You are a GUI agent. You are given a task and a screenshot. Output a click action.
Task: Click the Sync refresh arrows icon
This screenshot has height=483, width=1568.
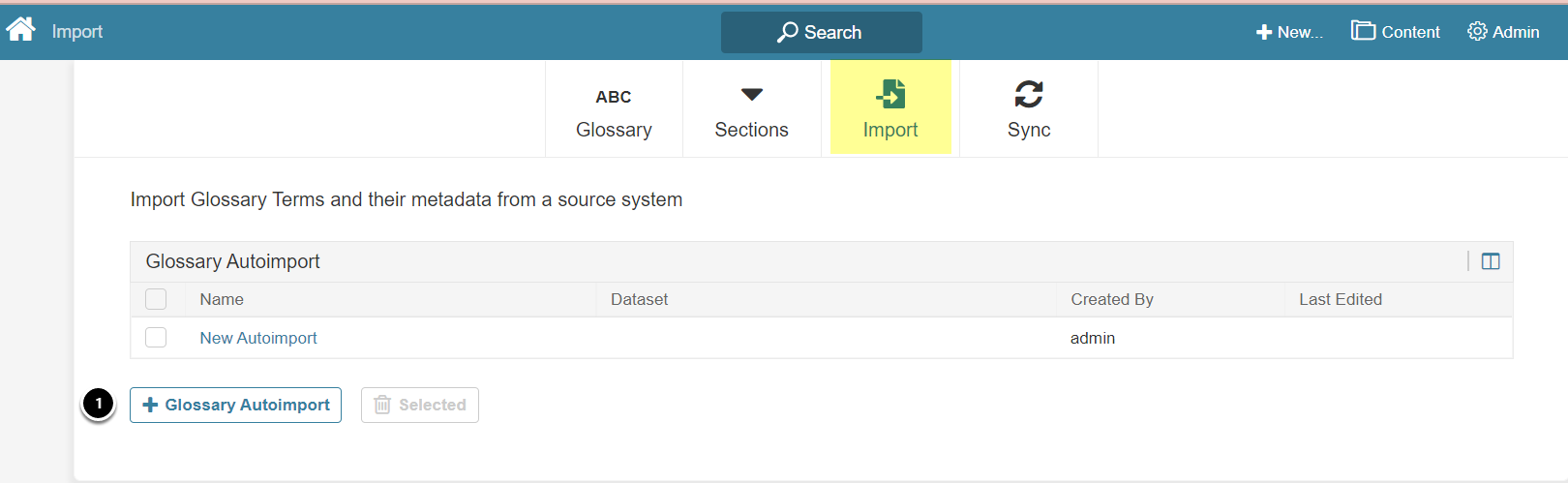[1029, 94]
